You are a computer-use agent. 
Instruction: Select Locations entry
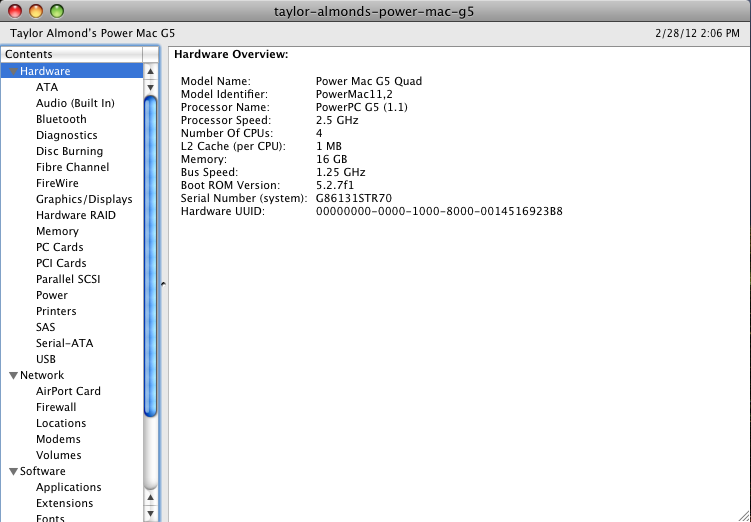[x=61, y=423]
